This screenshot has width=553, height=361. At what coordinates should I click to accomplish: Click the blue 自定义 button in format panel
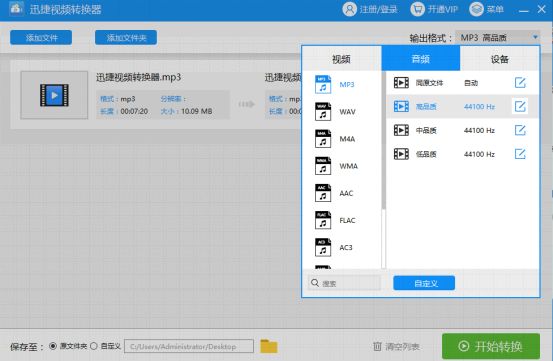pyautogui.click(x=424, y=283)
